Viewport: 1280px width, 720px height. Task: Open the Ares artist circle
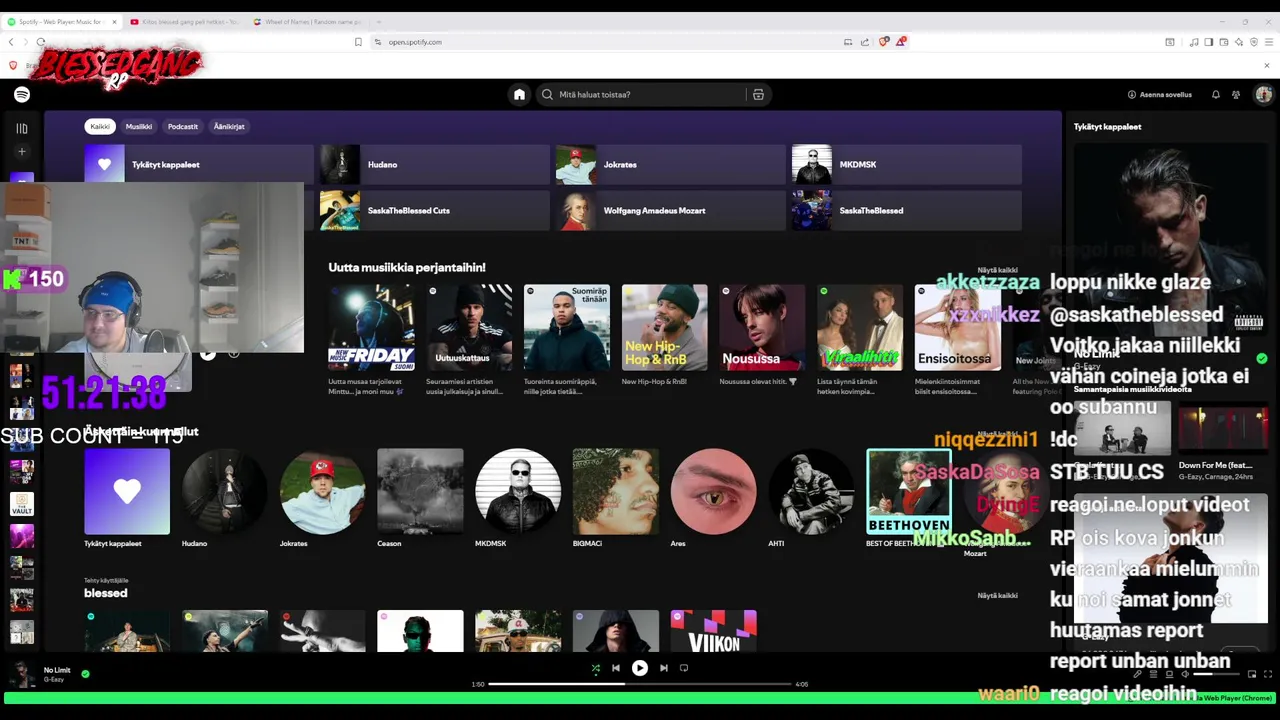(713, 491)
